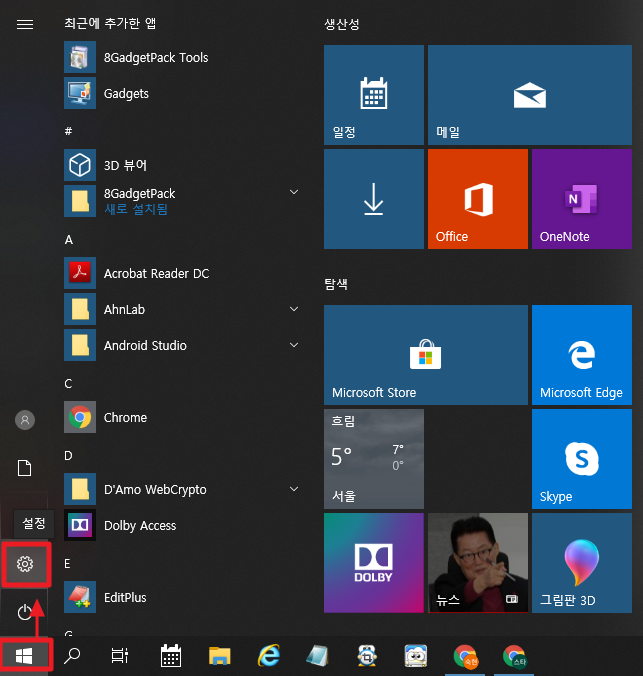The height and width of the screenshot is (676, 643).
Task: Click the power button icon
Action: click(25, 612)
